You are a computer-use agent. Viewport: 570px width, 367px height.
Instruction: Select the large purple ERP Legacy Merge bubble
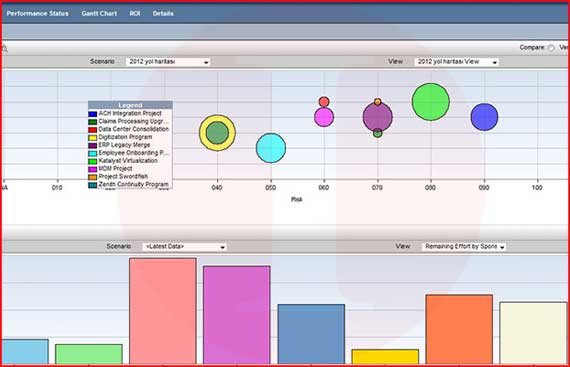(378, 118)
